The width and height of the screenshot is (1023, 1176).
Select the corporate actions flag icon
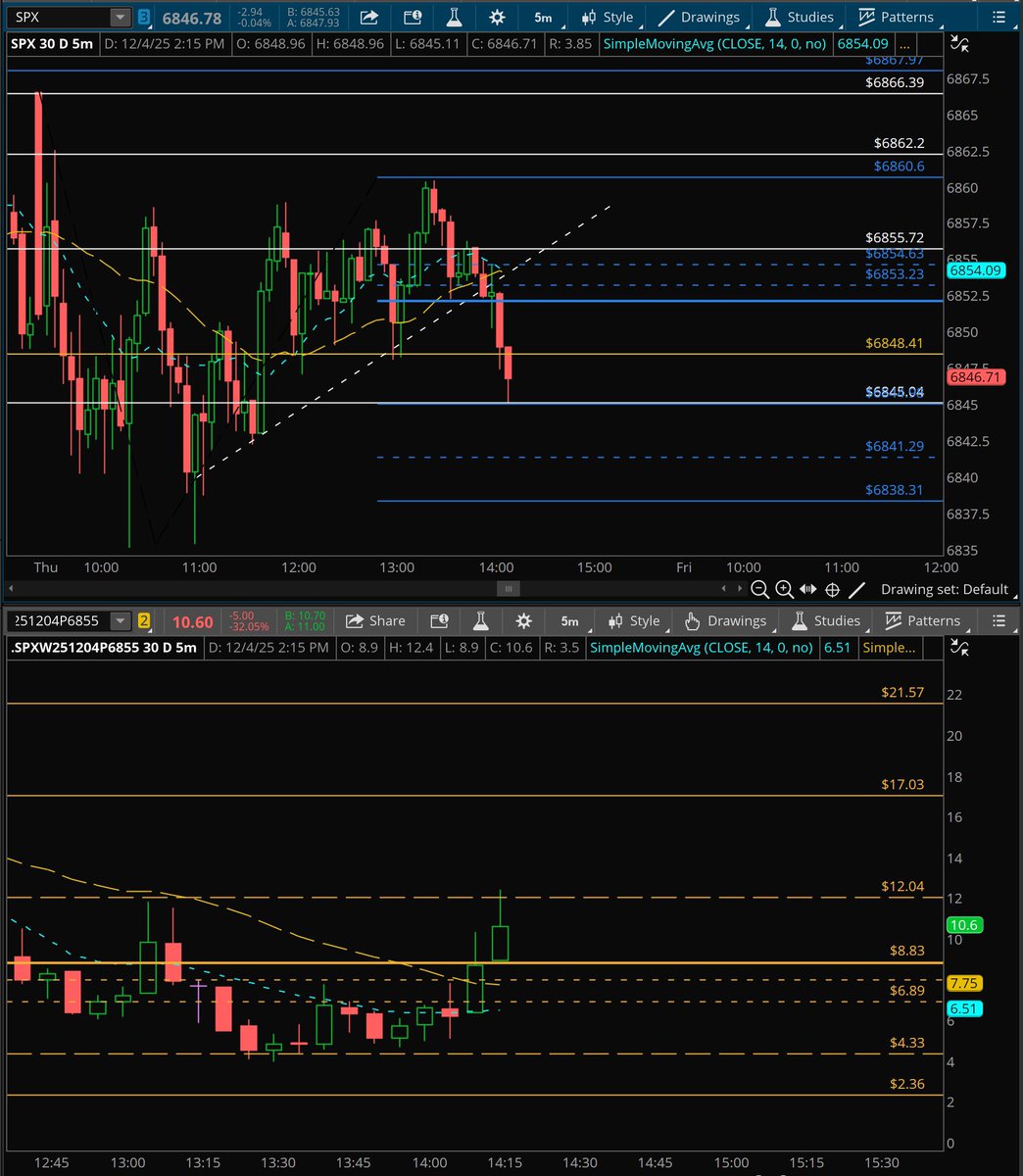[x=412, y=17]
